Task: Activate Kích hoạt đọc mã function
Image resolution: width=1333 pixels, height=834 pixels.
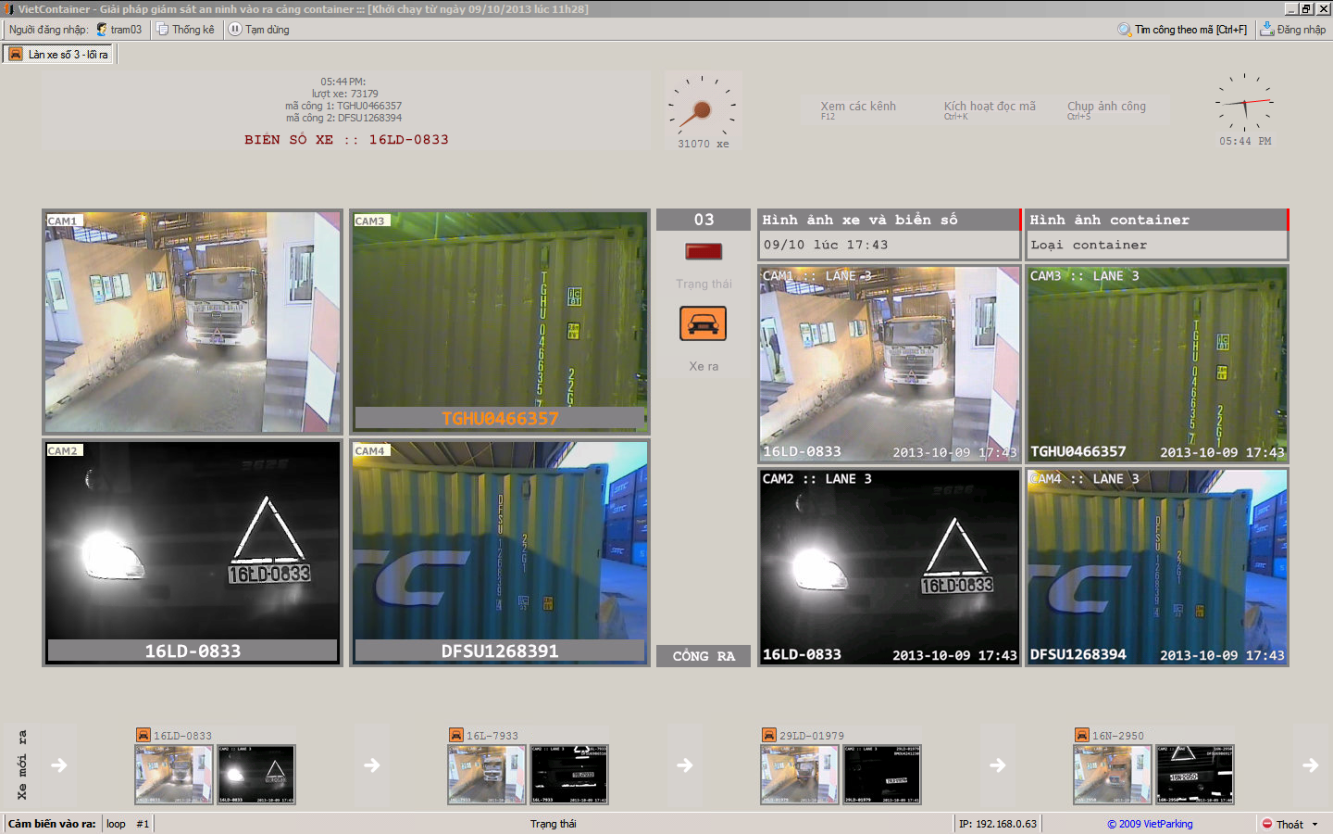Action: (x=989, y=107)
